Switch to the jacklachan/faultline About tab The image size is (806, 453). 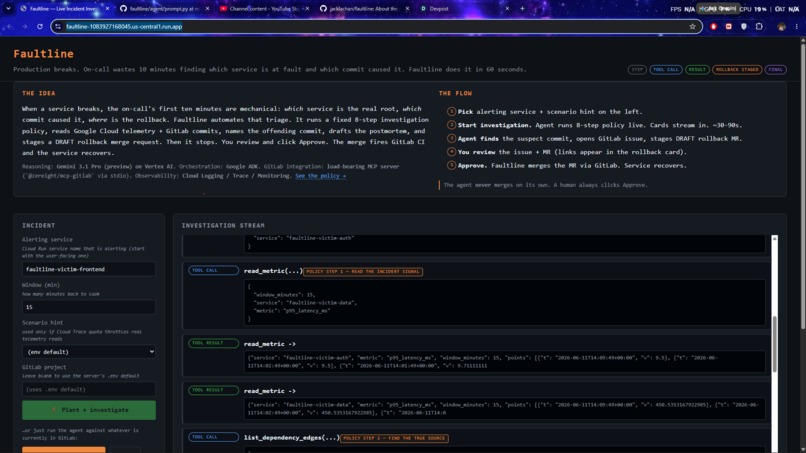coord(364,9)
